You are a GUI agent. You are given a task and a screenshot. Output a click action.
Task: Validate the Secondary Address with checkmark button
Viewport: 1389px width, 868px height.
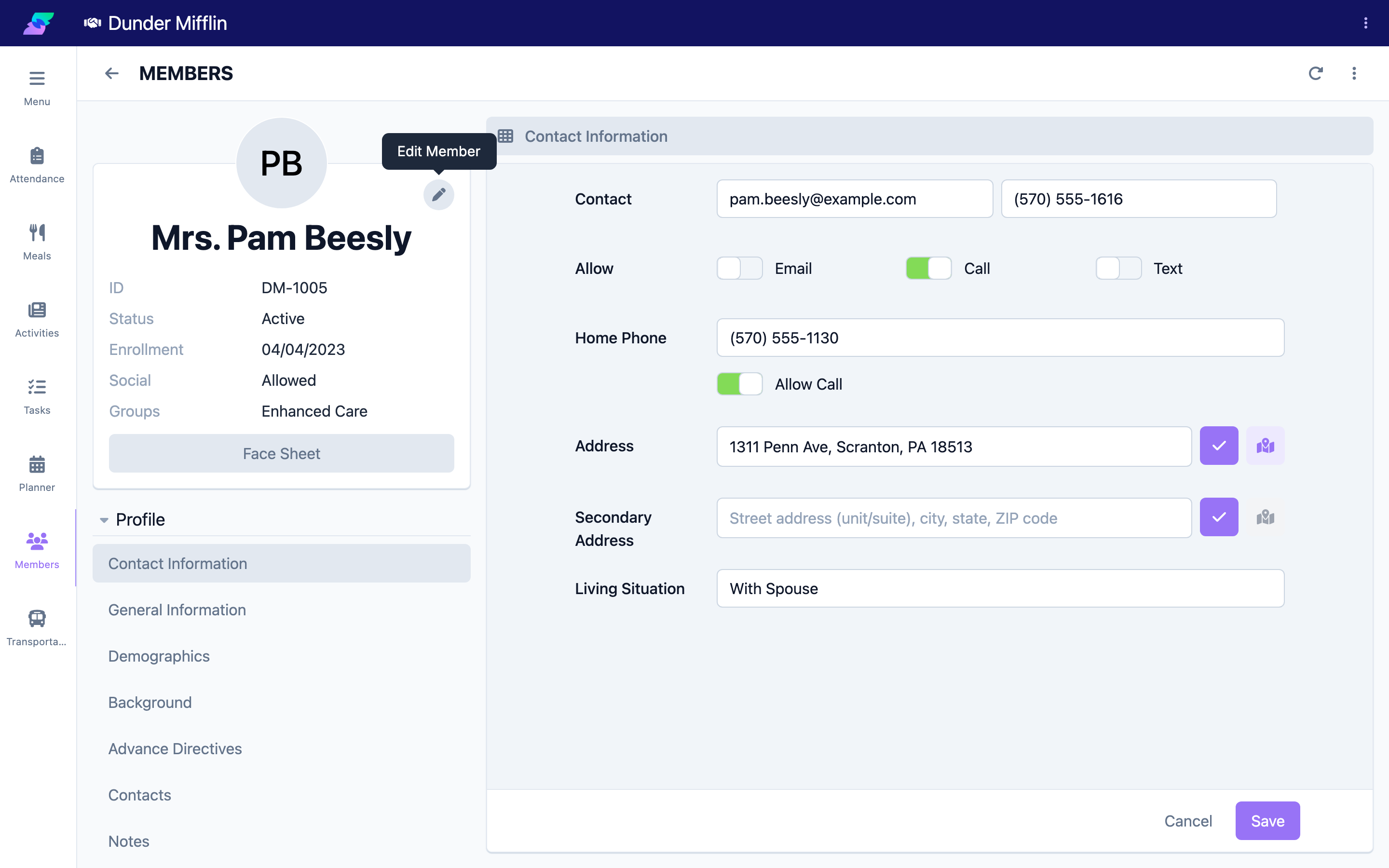(x=1219, y=517)
